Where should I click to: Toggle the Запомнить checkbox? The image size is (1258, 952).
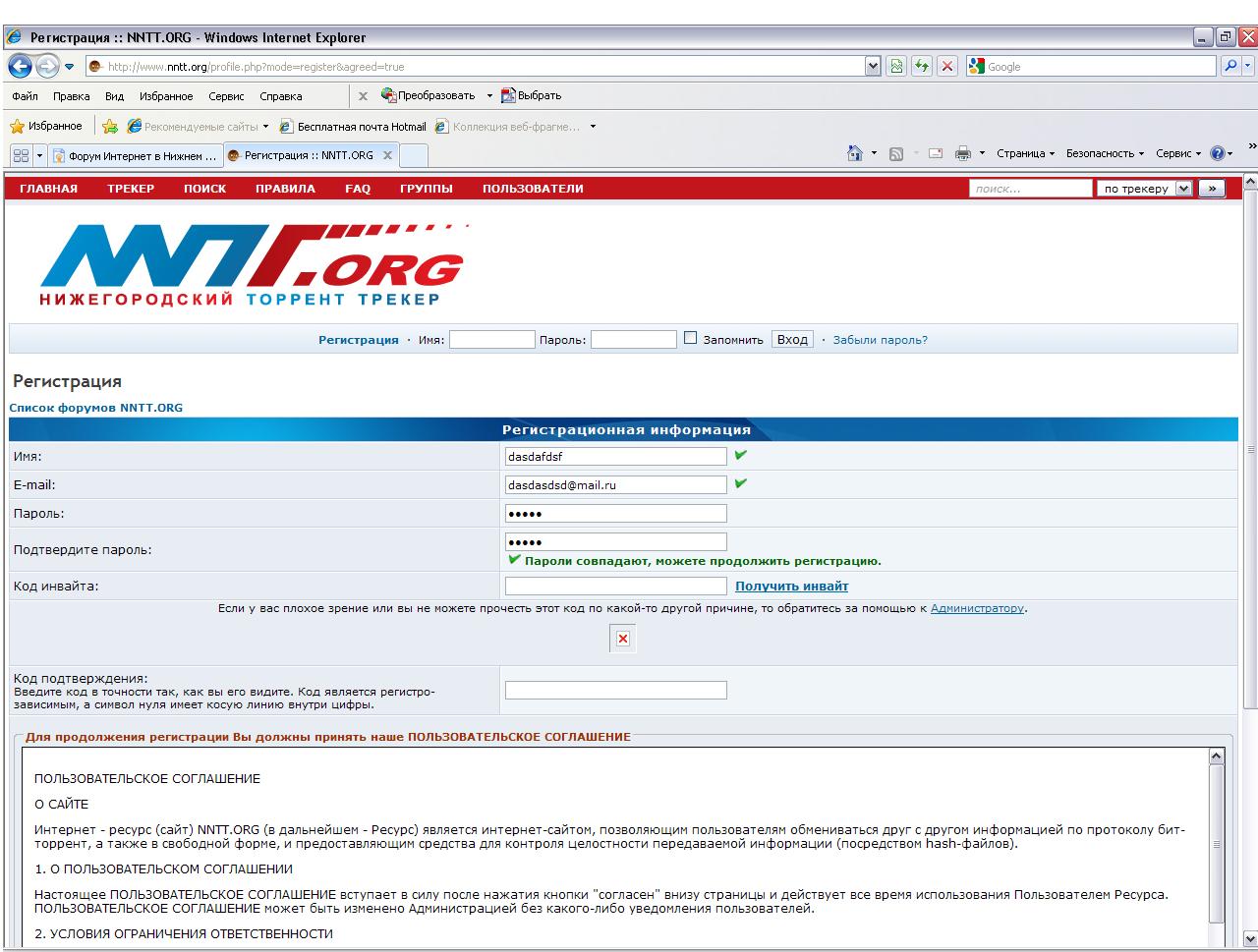pos(690,338)
